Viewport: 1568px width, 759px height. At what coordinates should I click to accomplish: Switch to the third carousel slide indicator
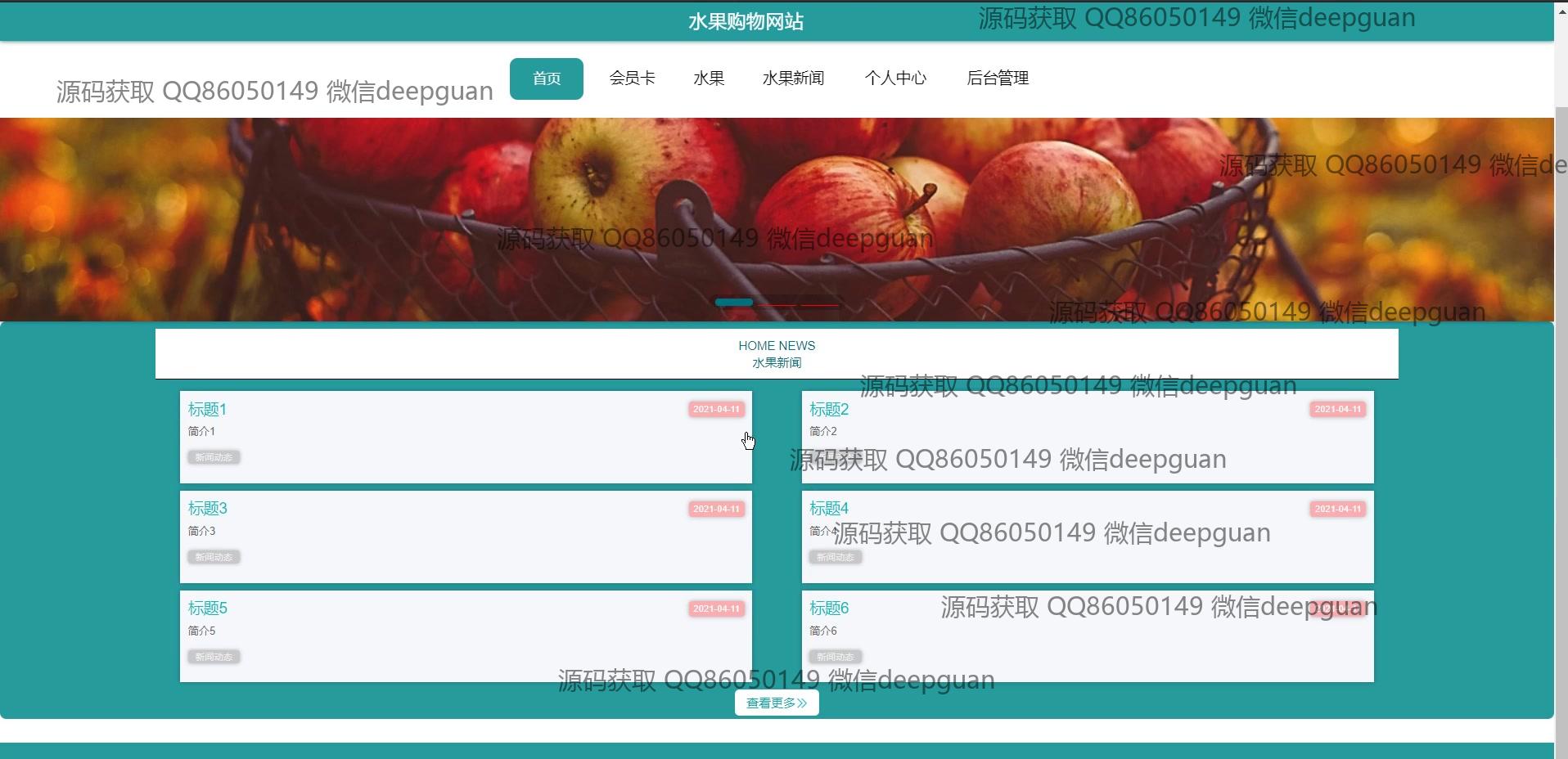pyautogui.click(x=819, y=304)
